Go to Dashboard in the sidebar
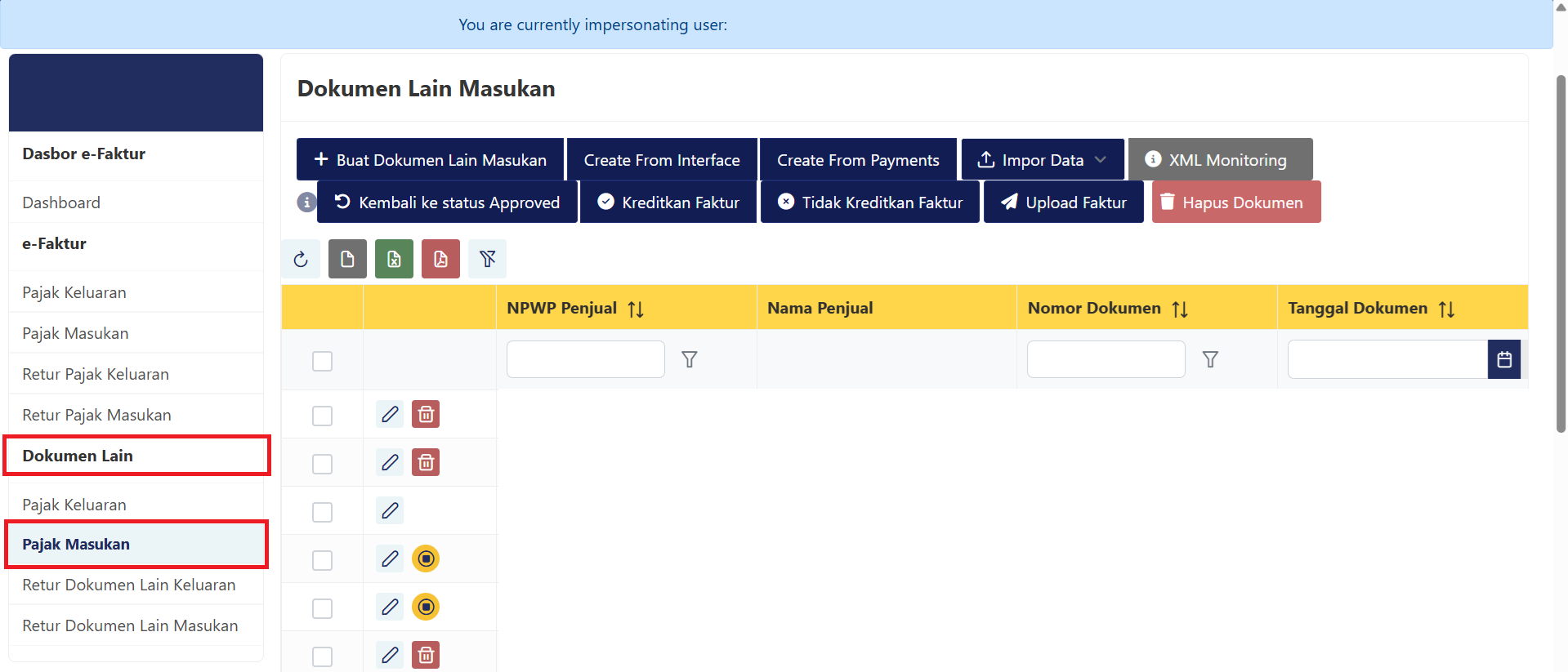The image size is (1568, 672). 61,202
